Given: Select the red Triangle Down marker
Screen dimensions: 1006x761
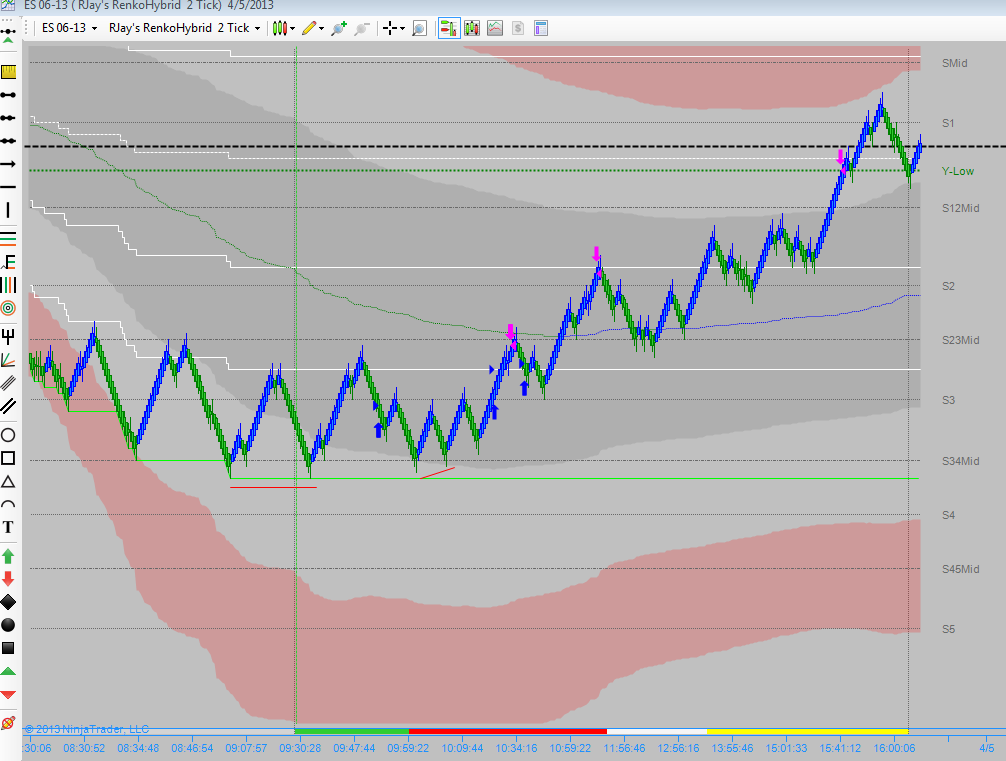Looking at the screenshot, I should (x=8, y=695).
